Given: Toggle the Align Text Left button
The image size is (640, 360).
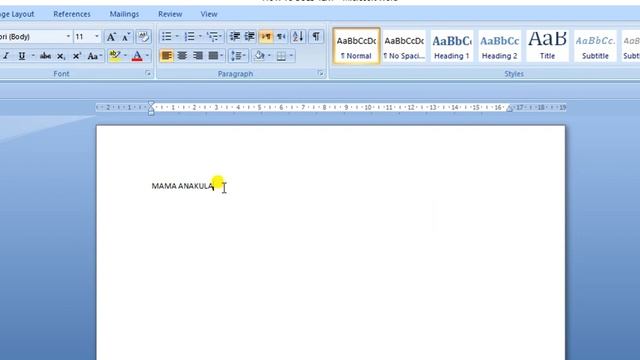Looking at the screenshot, I should (167, 56).
